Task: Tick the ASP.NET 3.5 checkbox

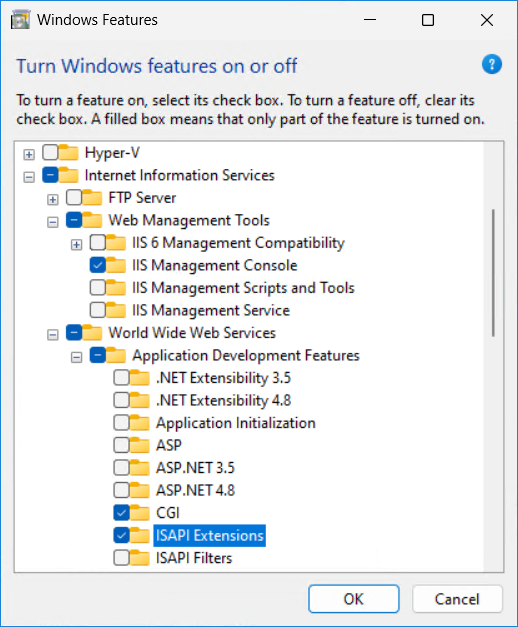Action: pos(121,467)
